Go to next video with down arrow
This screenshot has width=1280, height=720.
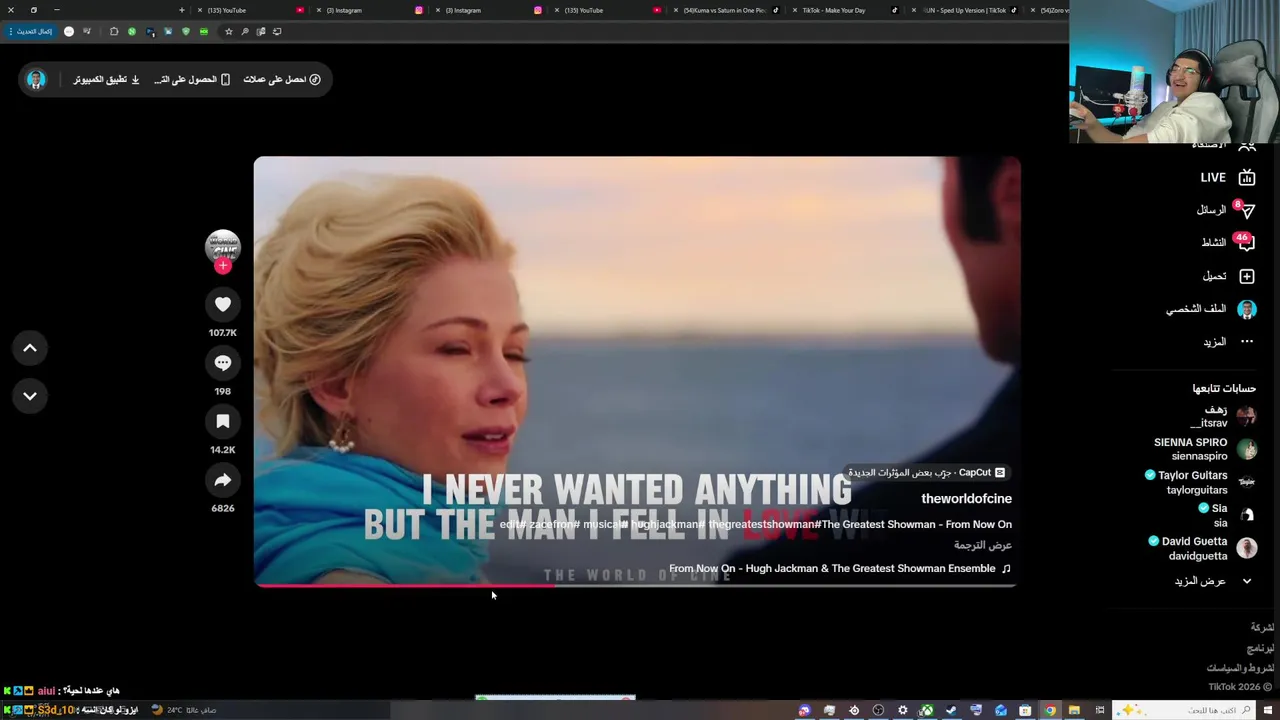pos(30,396)
